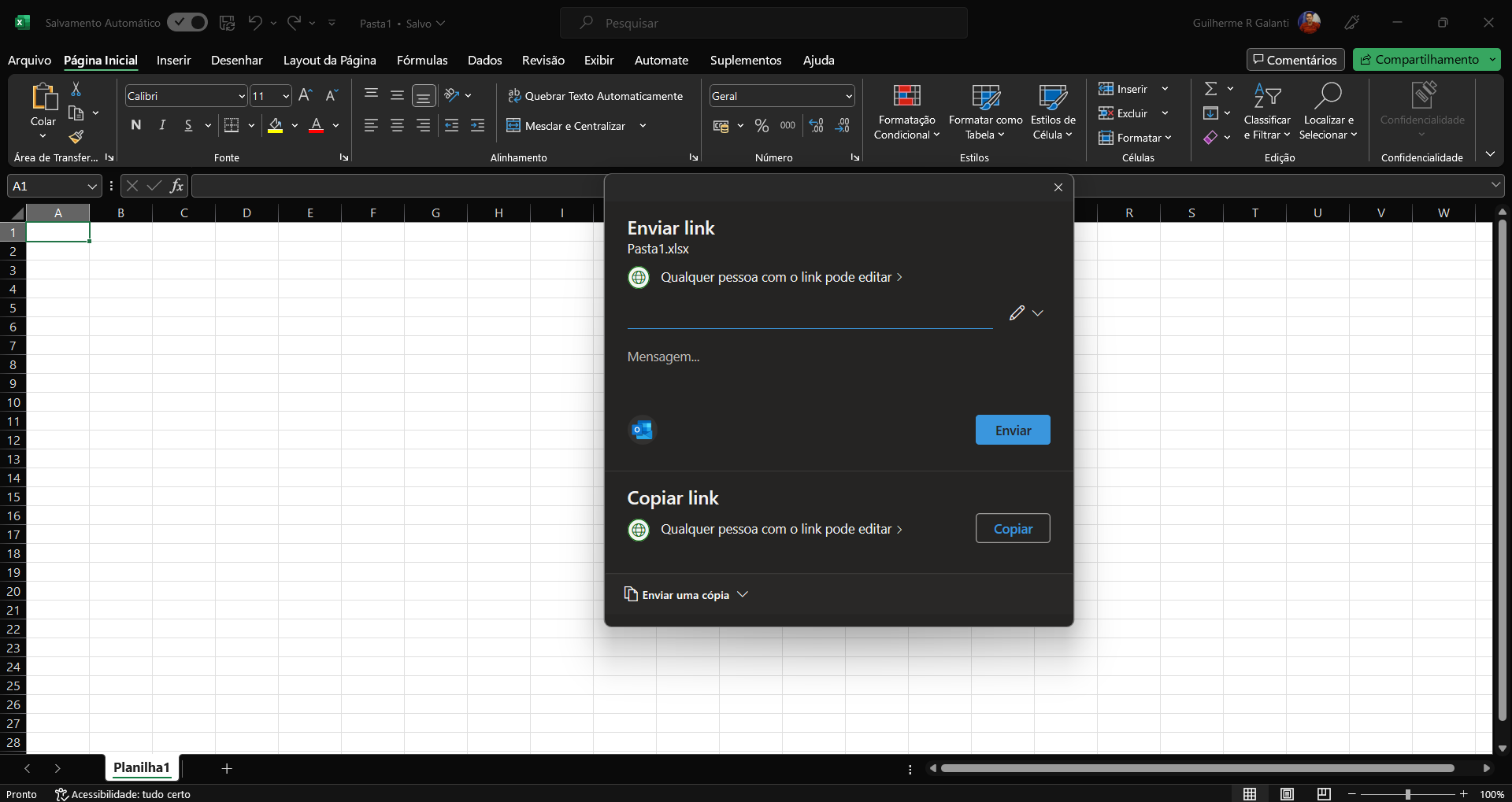Click the Comentários button
Image resolution: width=1512 pixels, height=802 pixels.
pos(1295,60)
